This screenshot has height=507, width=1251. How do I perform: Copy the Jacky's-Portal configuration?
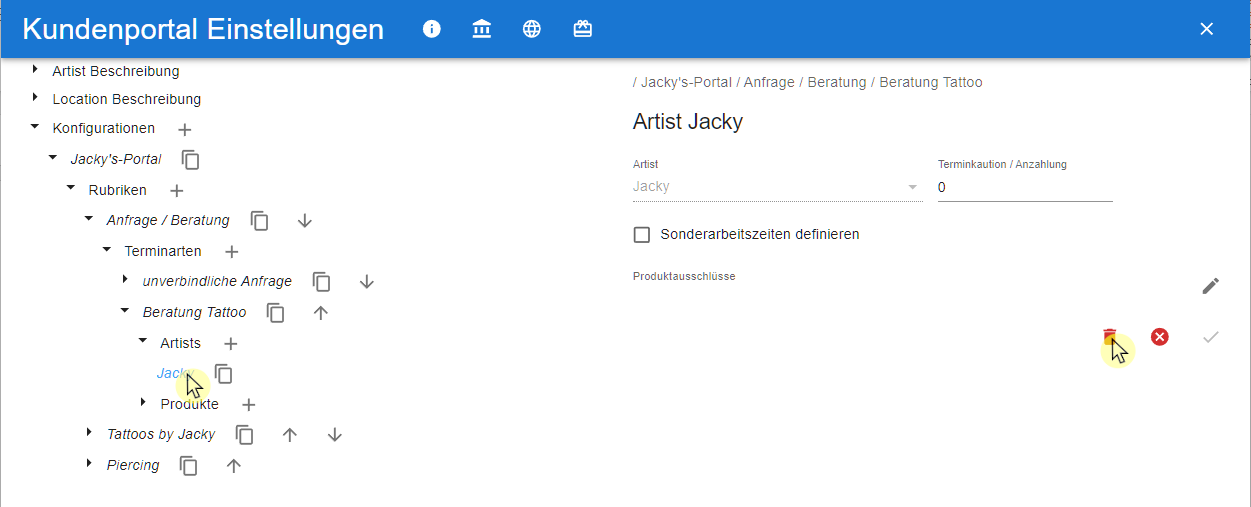[191, 159]
